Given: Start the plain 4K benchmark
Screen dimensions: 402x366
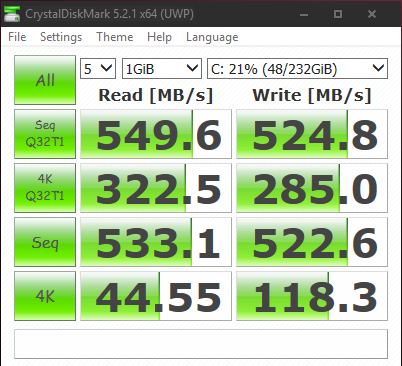Looking at the screenshot, I should click(x=45, y=296).
